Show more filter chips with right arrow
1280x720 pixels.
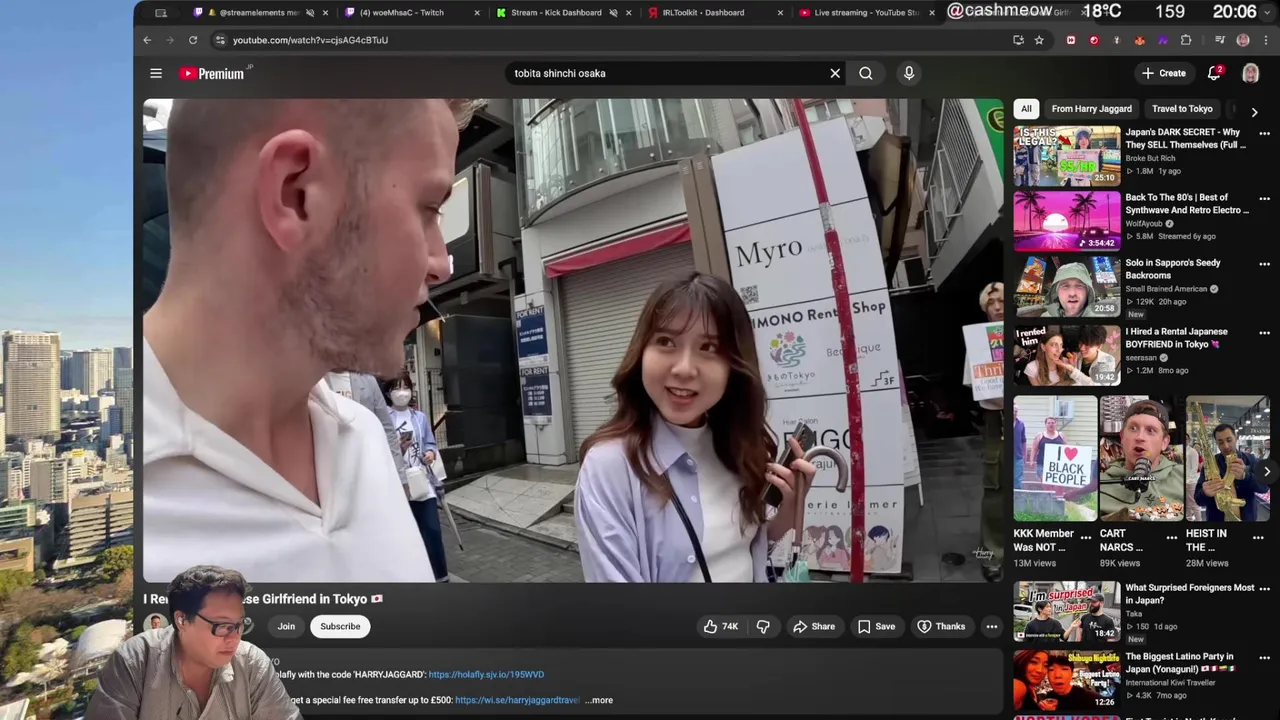click(1254, 112)
